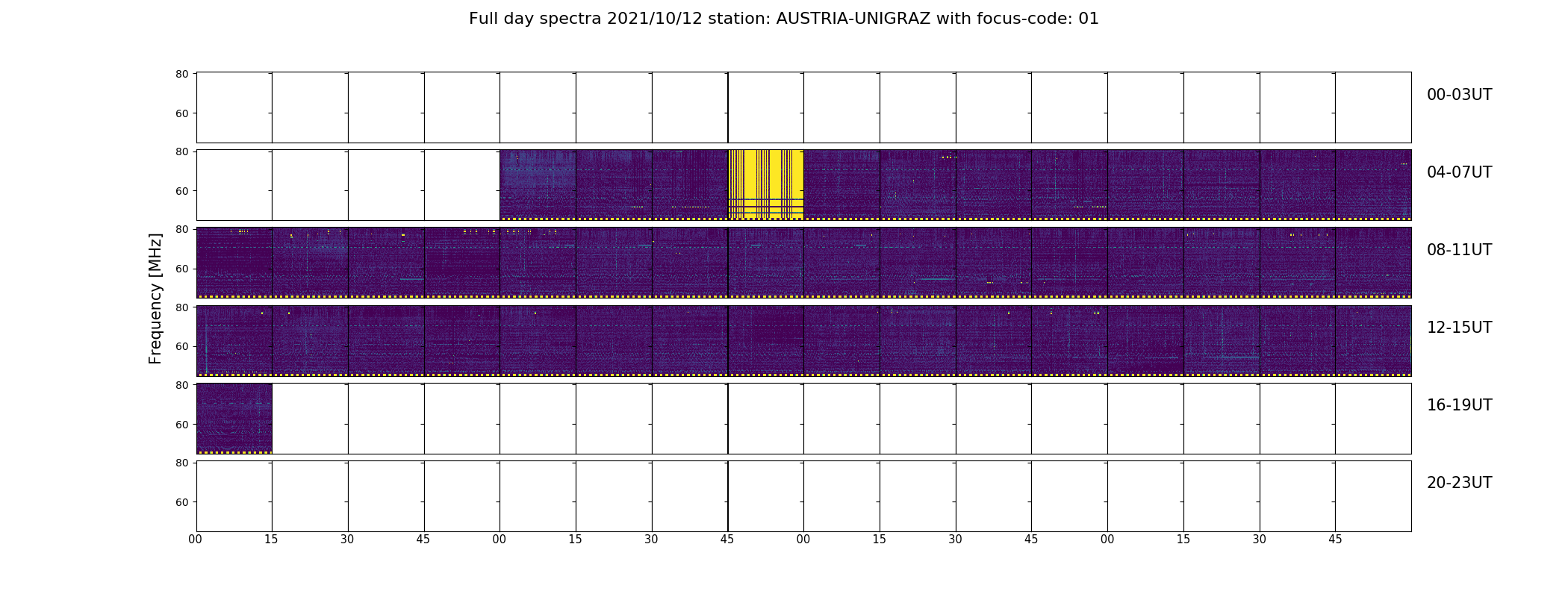The image size is (1568, 597).
Task: Click the '20-23UT' row label
Action: [x=1459, y=483]
